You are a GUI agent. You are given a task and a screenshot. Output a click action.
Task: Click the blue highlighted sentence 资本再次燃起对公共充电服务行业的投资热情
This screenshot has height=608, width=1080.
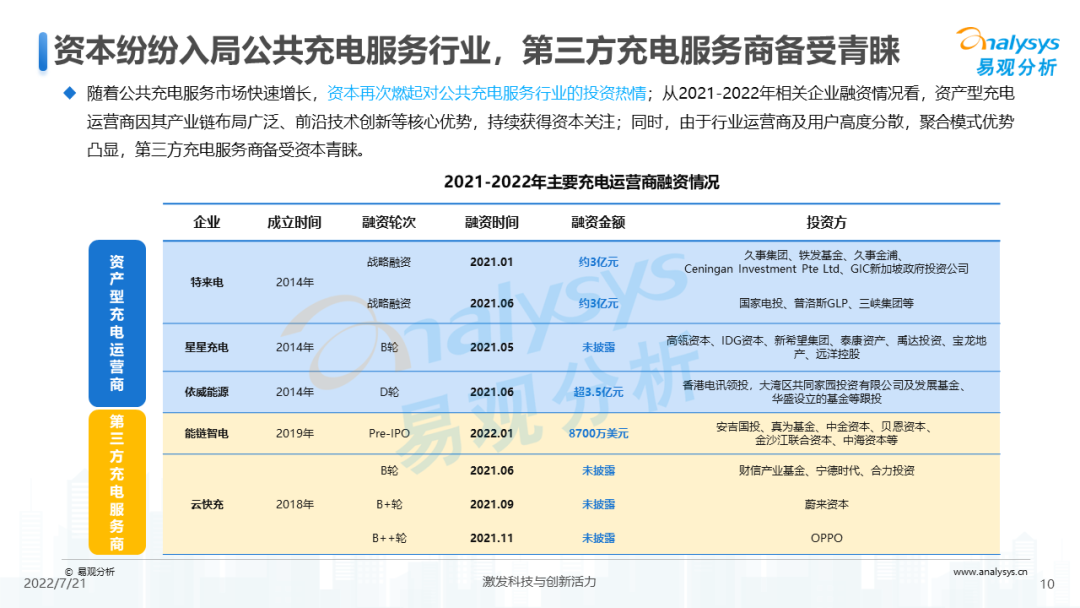click(486, 93)
